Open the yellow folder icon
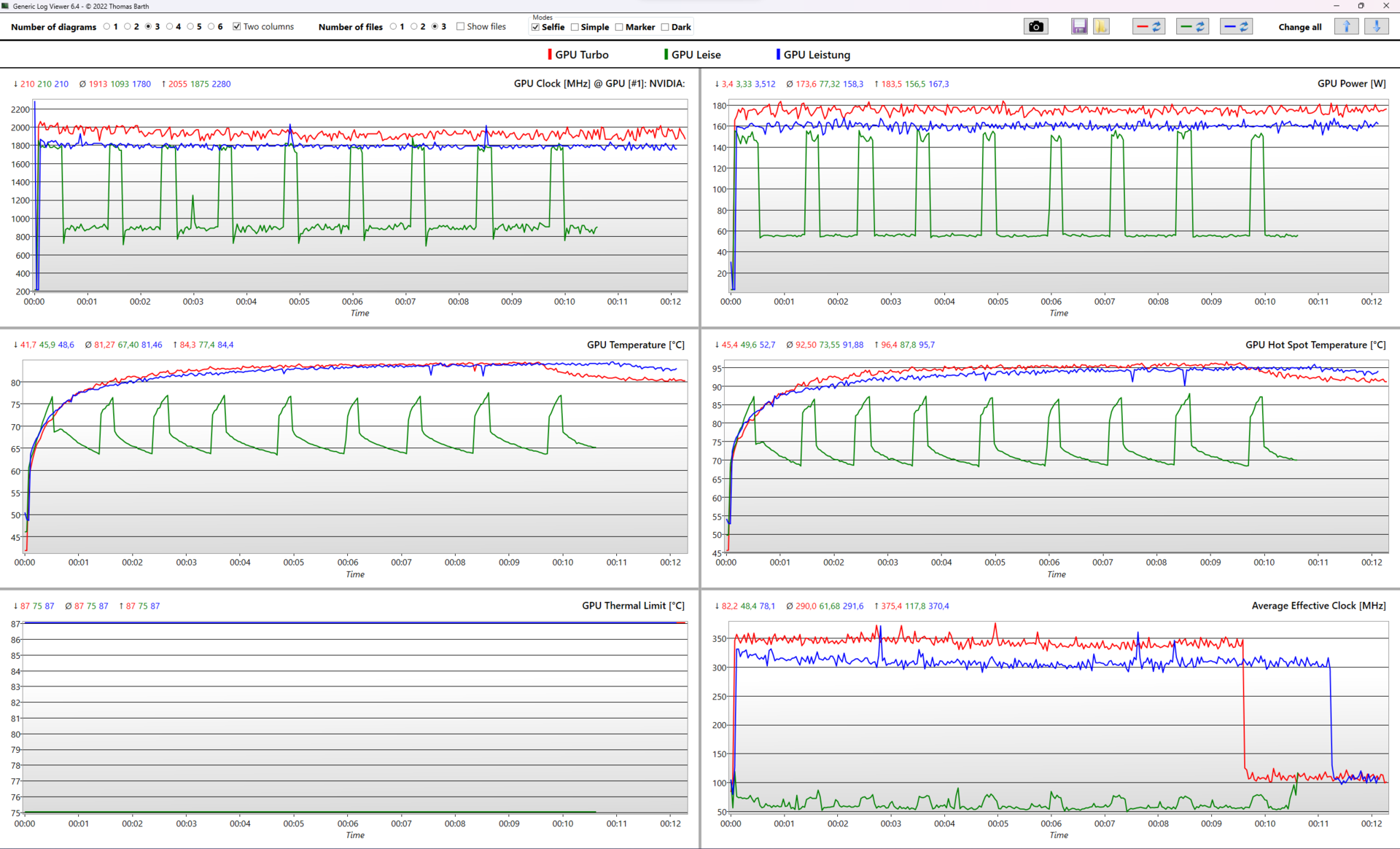Image resolution: width=1400 pixels, height=849 pixels. pos(1101,27)
